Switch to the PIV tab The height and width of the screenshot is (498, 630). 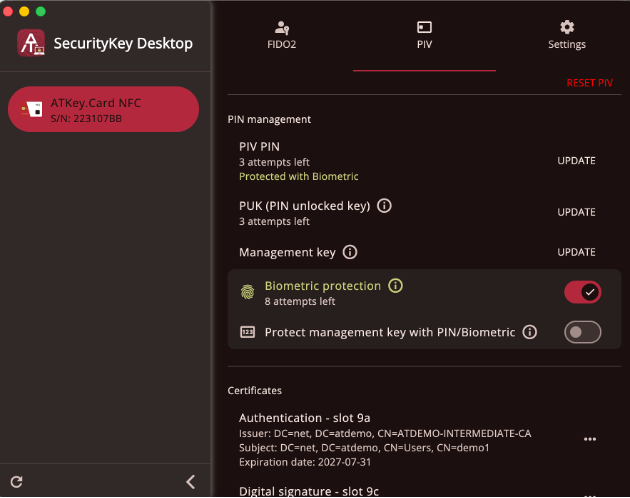click(424, 35)
